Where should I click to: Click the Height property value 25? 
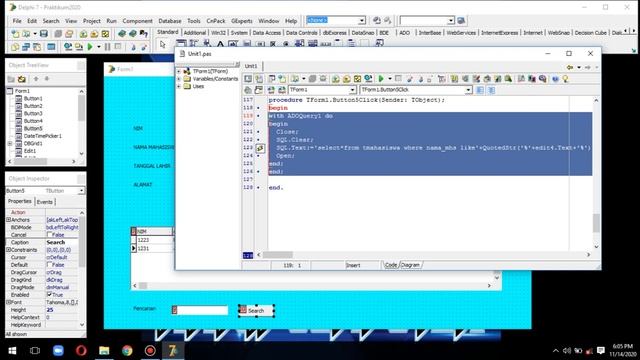[x=49, y=310]
